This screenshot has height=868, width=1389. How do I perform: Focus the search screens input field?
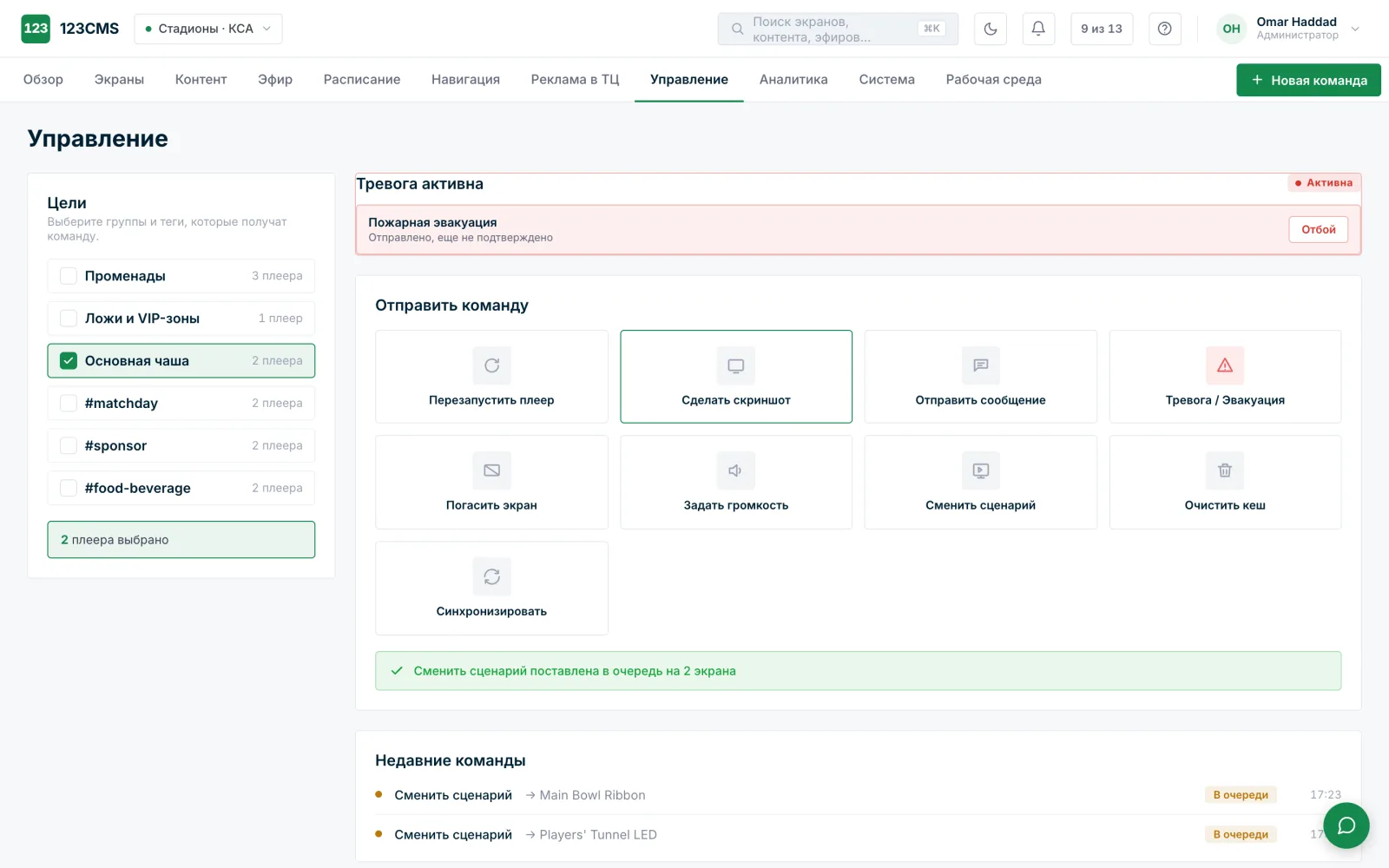838,29
